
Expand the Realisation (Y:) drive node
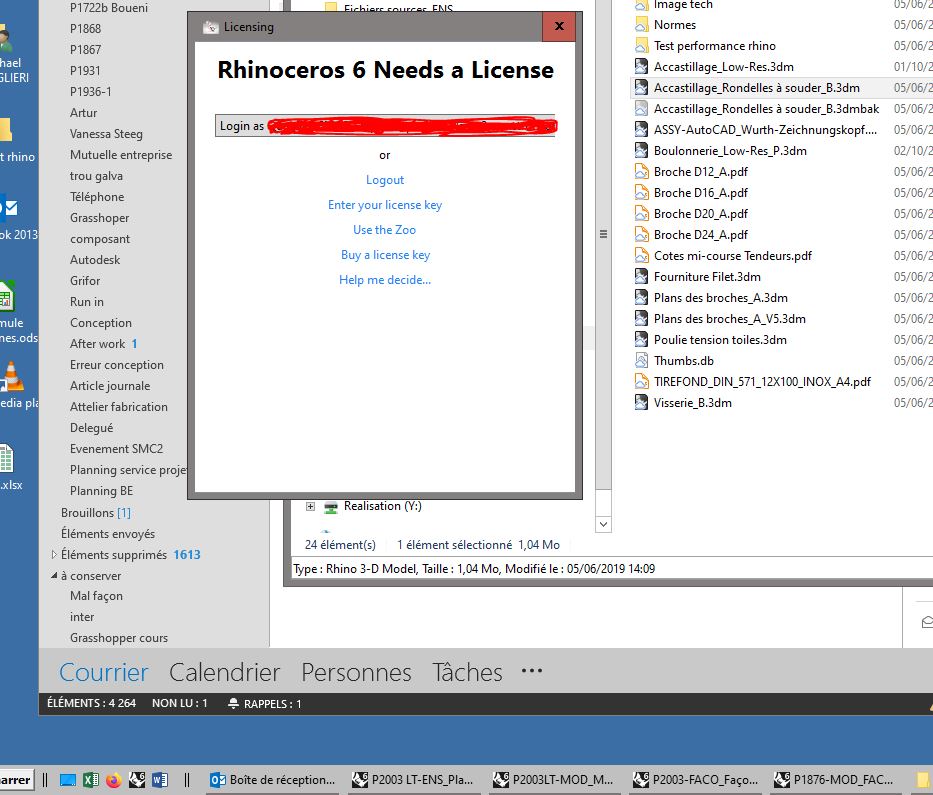[310, 506]
